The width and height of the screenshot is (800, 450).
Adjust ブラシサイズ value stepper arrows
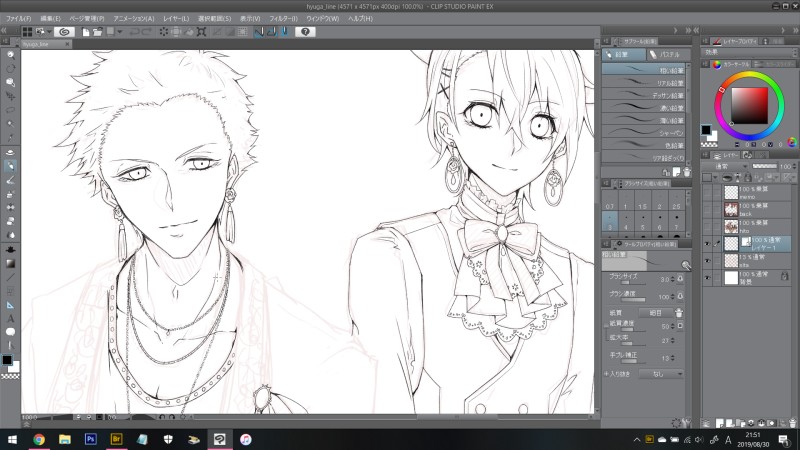click(673, 279)
